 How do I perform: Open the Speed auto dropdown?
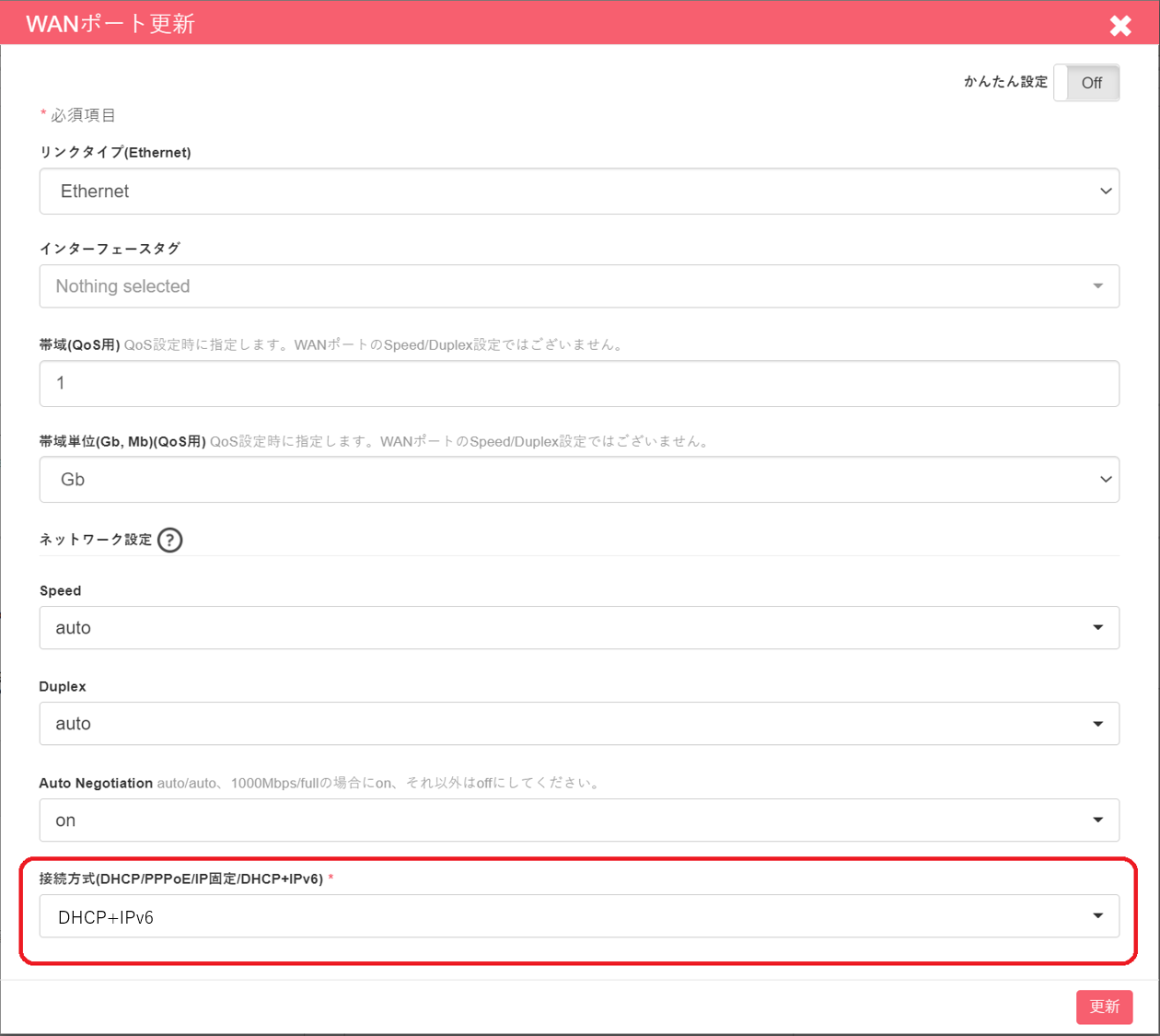(579, 628)
